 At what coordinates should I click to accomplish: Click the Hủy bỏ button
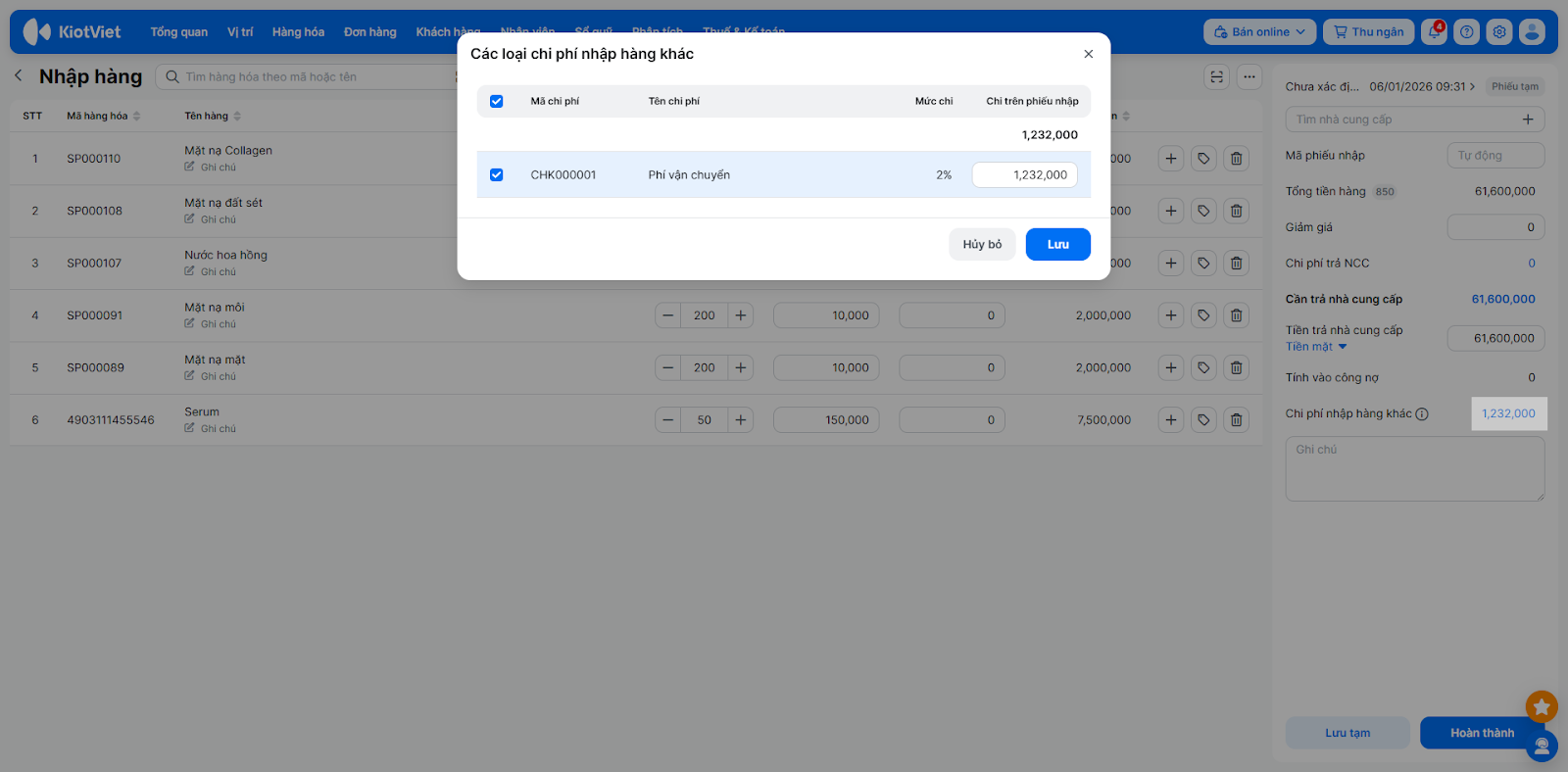click(982, 245)
